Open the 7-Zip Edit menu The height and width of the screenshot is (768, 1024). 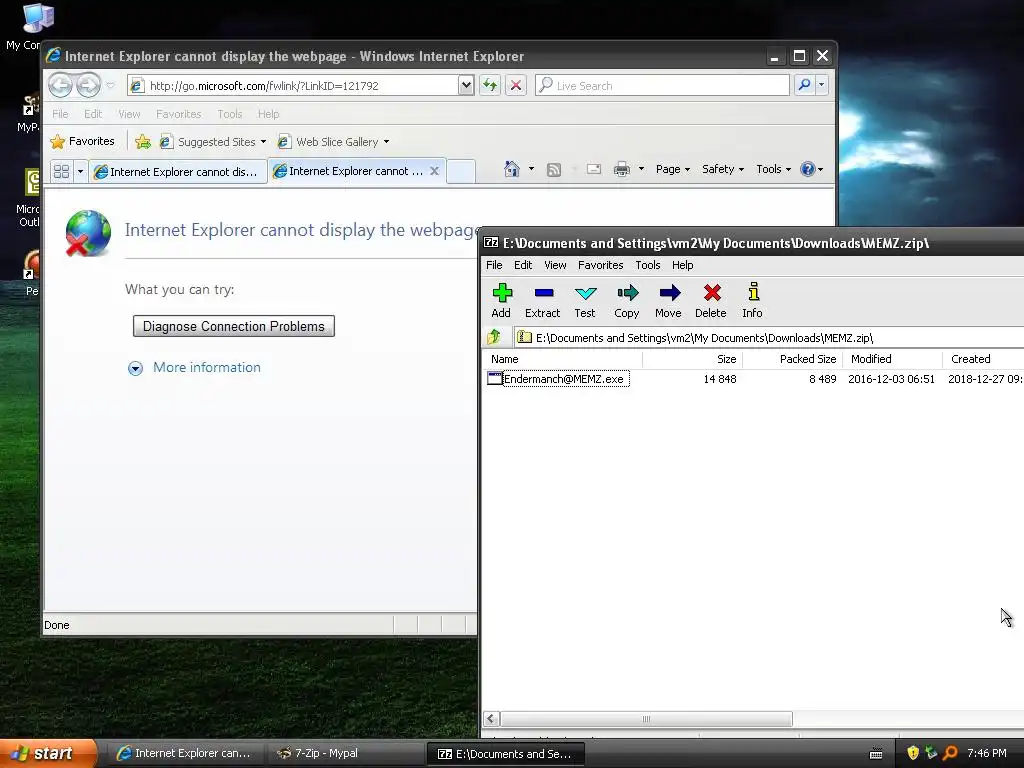coord(523,265)
